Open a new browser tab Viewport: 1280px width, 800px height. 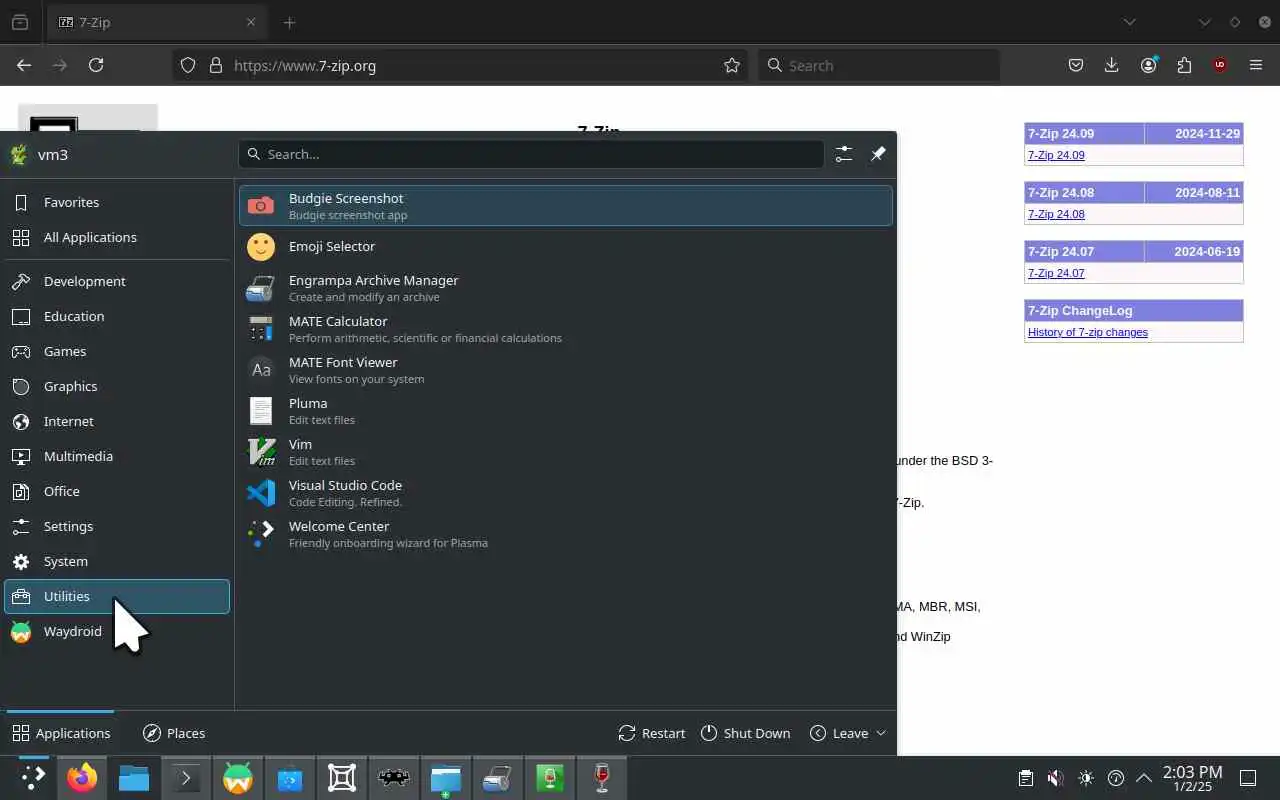click(289, 22)
